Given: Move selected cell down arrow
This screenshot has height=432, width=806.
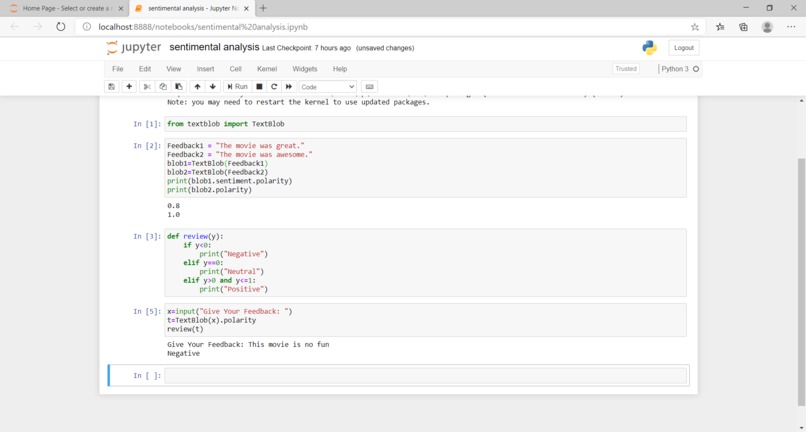Looking at the screenshot, I should point(213,87).
